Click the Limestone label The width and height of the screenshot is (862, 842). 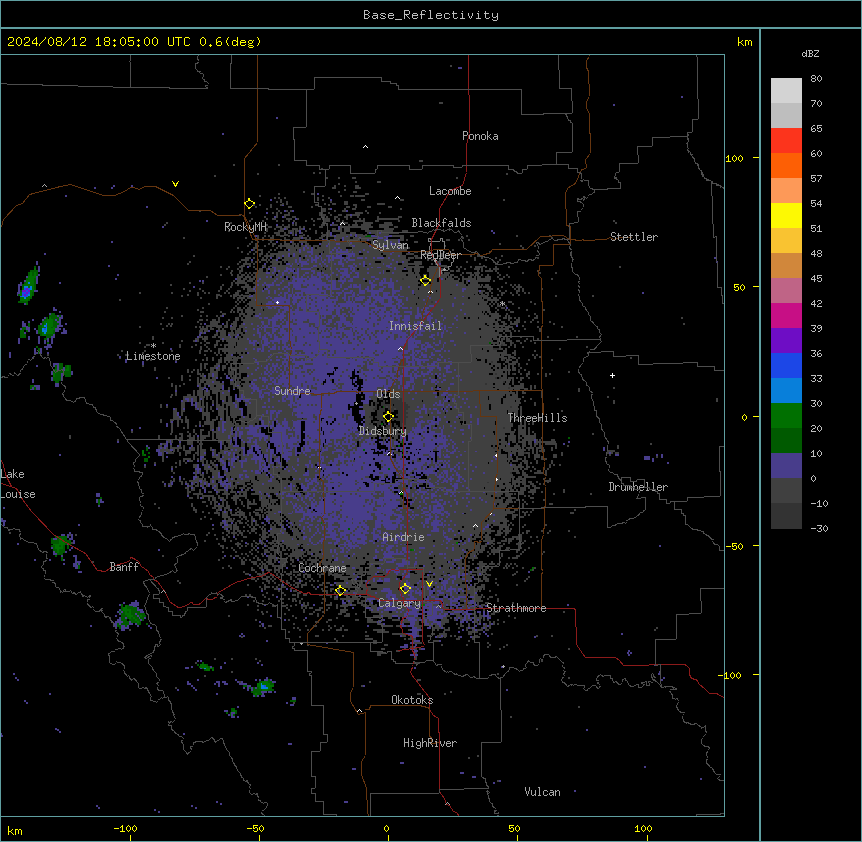[x=153, y=356]
